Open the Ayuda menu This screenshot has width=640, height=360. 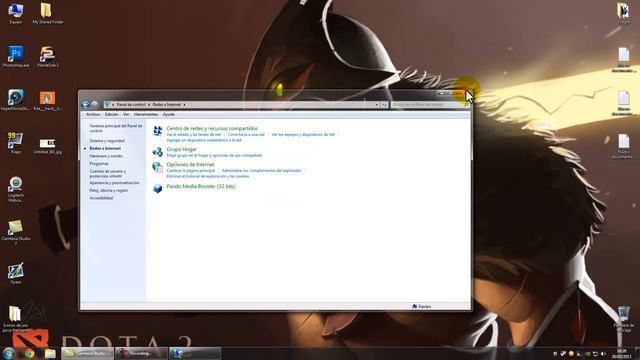169,115
